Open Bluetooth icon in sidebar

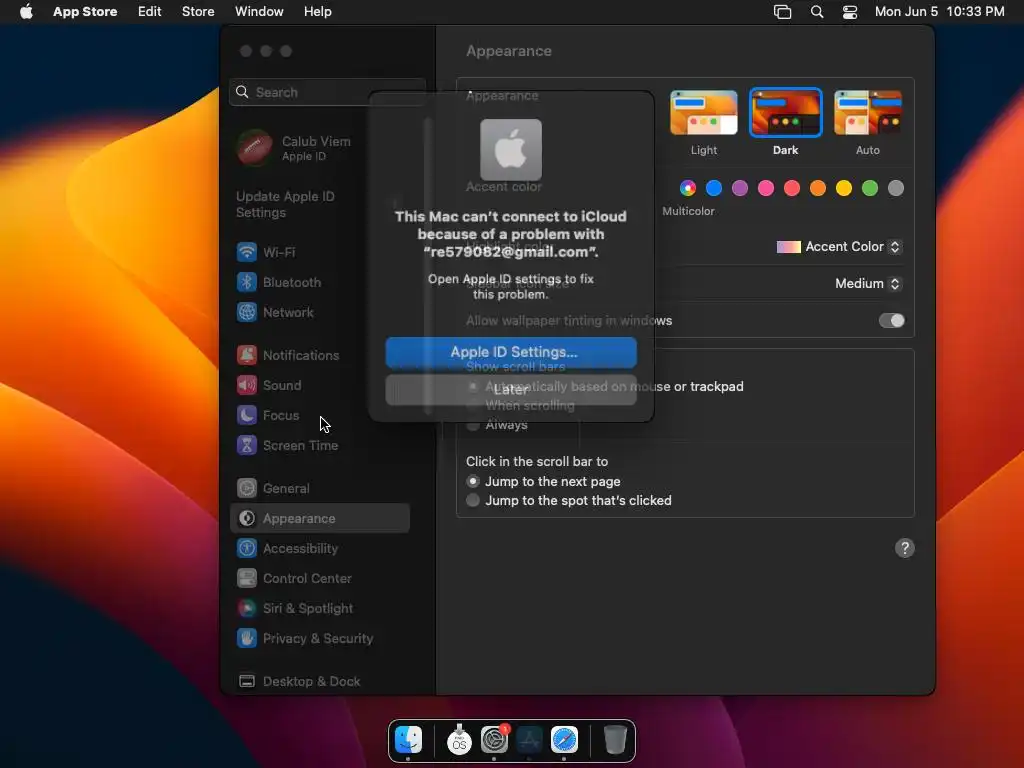pos(246,282)
